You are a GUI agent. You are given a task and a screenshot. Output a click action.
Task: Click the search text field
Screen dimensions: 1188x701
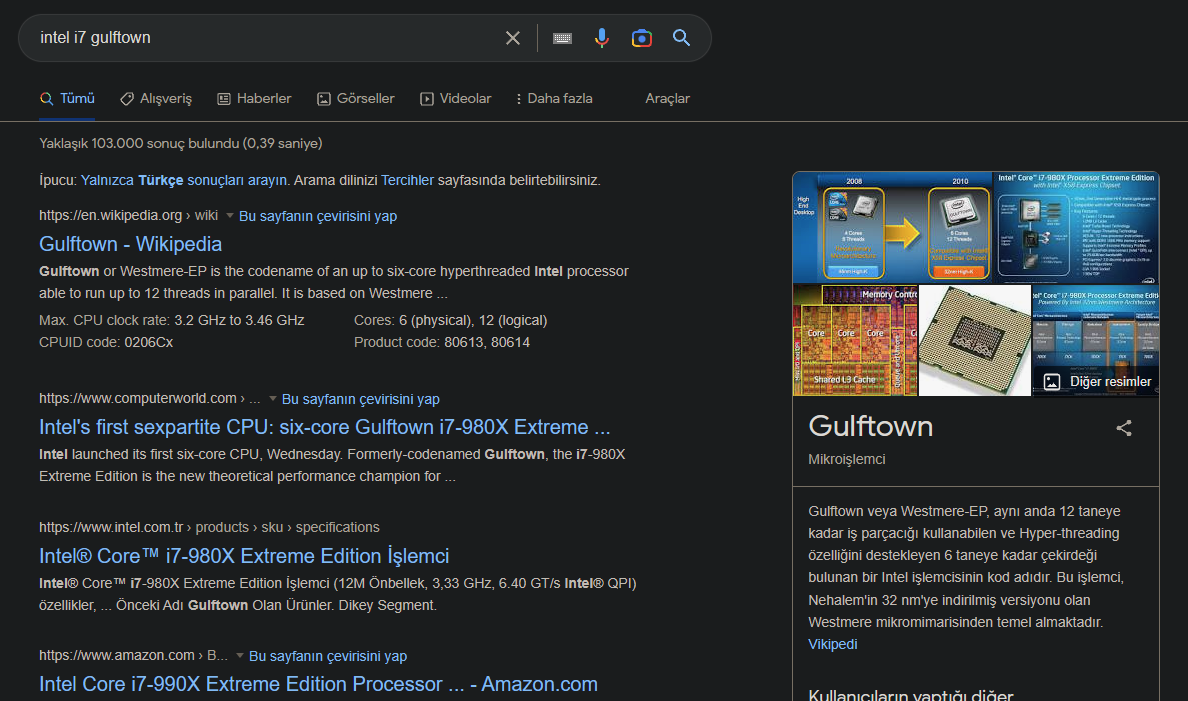pyautogui.click(x=265, y=38)
